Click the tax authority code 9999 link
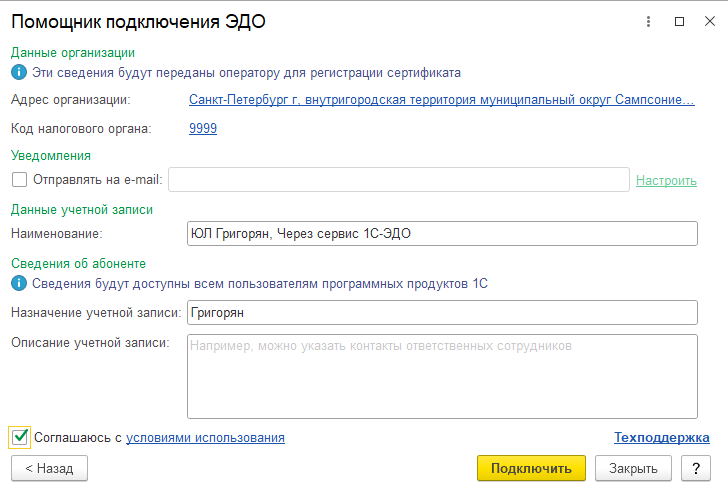728x492 pixels. [203, 128]
